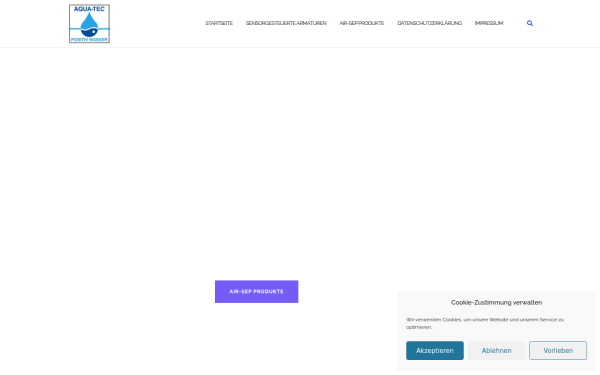The width and height of the screenshot is (600, 375).
Task: Accept cookies with Akzeptieren button
Action: click(435, 351)
